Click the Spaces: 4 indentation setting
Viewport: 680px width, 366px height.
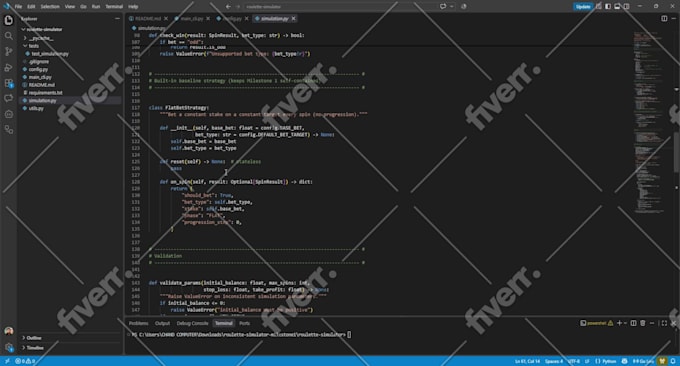pyautogui.click(x=554, y=361)
